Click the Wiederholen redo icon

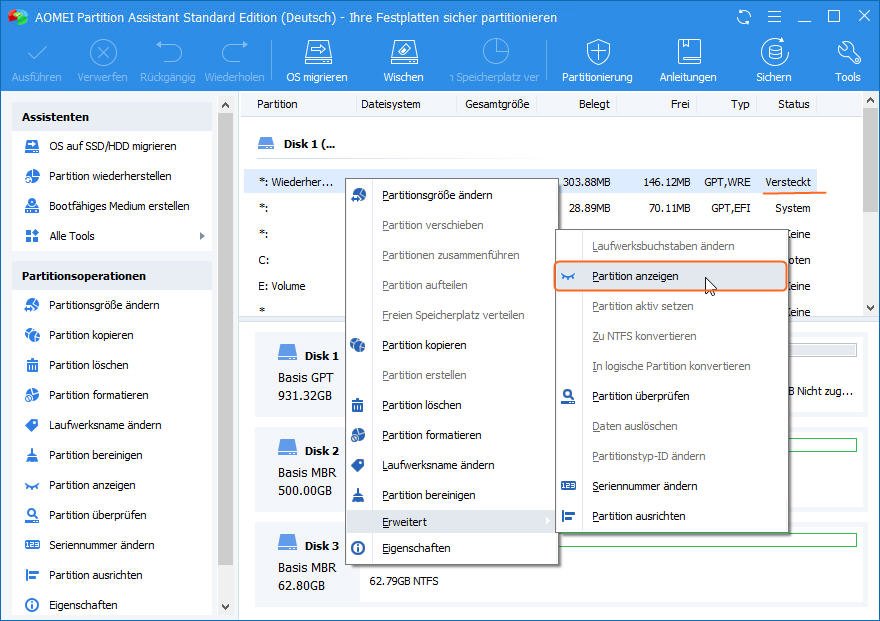[x=235, y=52]
